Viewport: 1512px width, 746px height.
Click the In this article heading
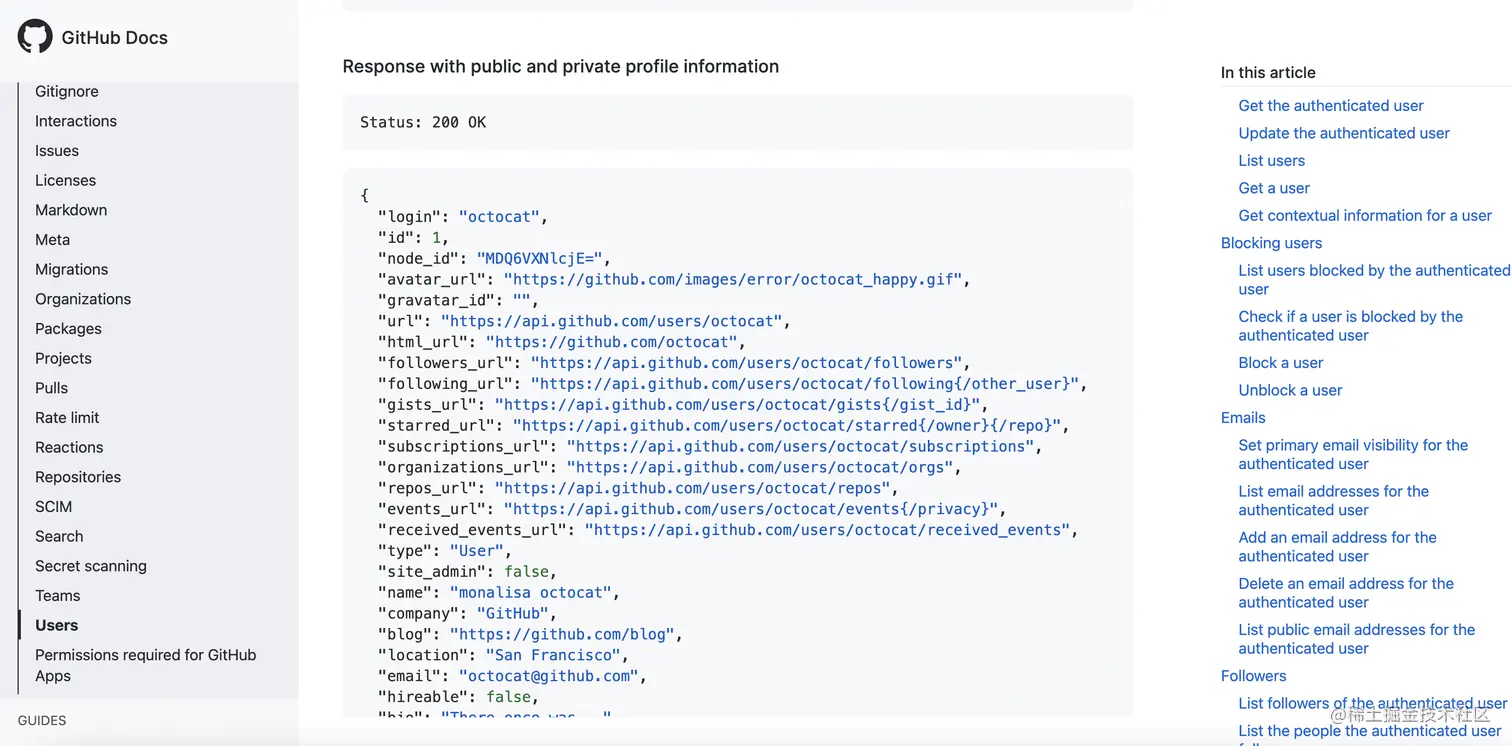(1268, 72)
